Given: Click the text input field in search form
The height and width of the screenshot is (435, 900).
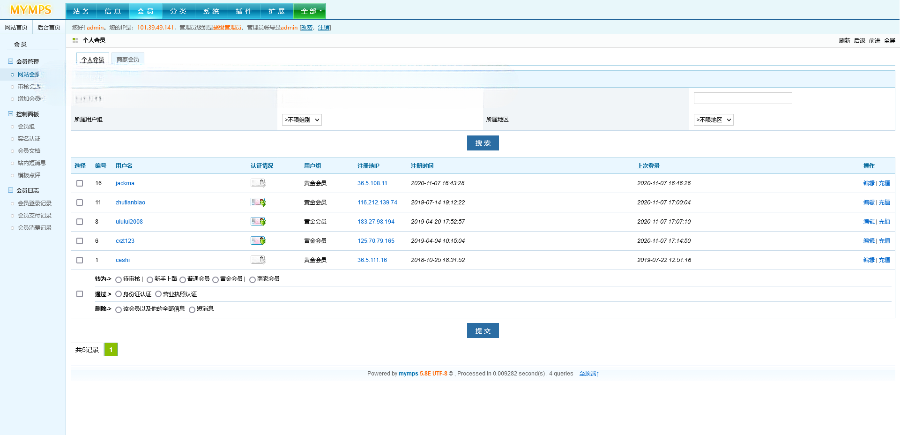Looking at the screenshot, I should tap(742, 98).
